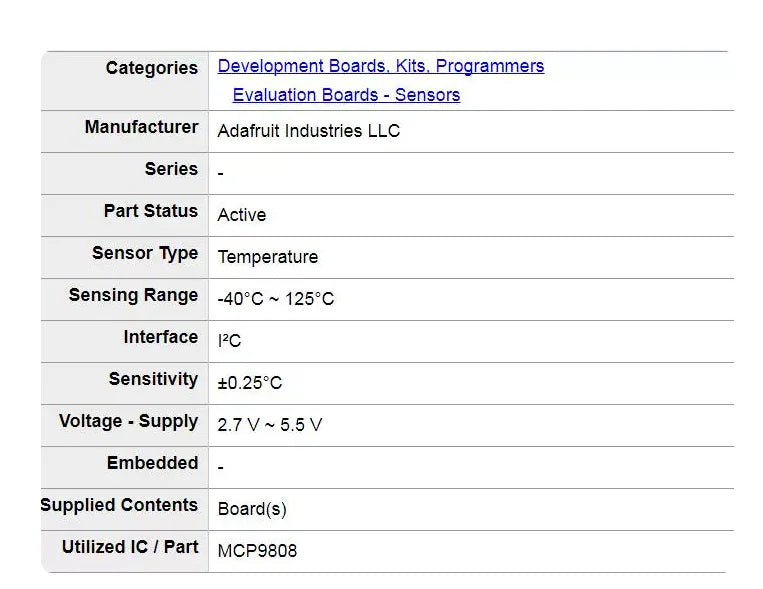This screenshot has height=589, width=763.
Task: Select the Series row label
Action: [x=171, y=169]
